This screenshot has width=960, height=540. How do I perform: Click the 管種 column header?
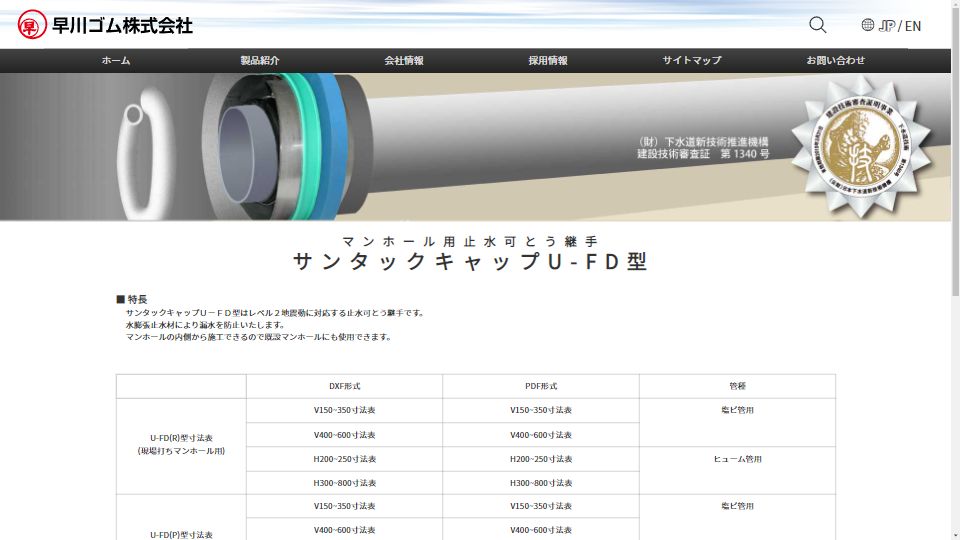point(737,386)
